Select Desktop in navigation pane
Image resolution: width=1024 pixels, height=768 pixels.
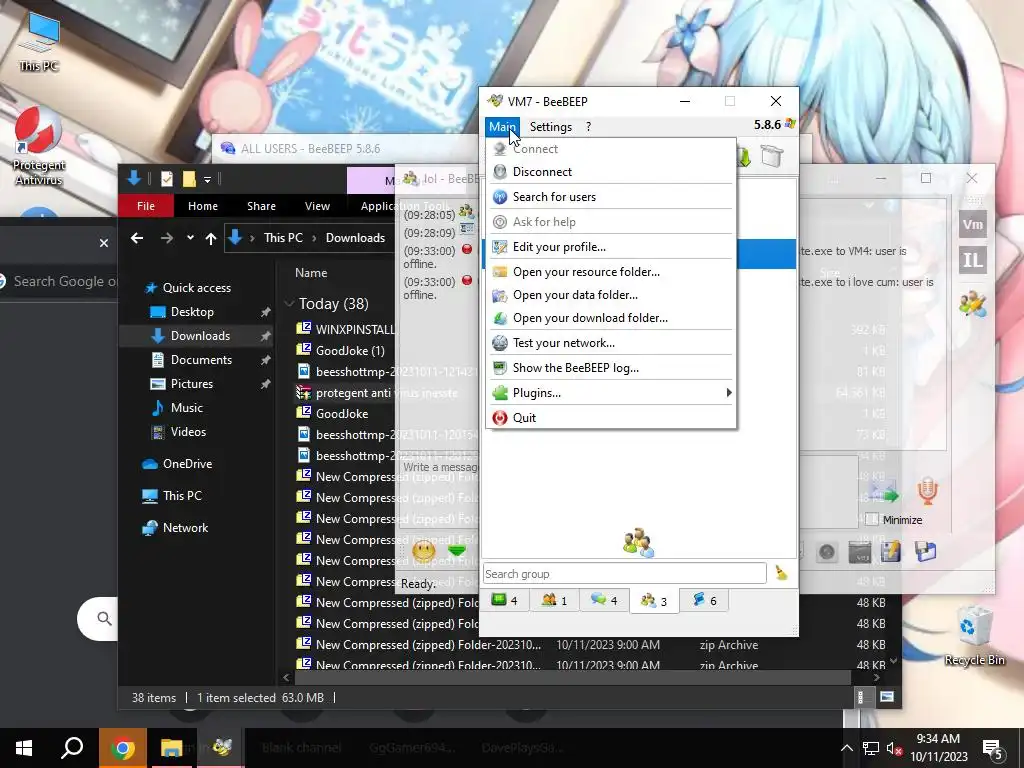pyautogui.click(x=192, y=312)
